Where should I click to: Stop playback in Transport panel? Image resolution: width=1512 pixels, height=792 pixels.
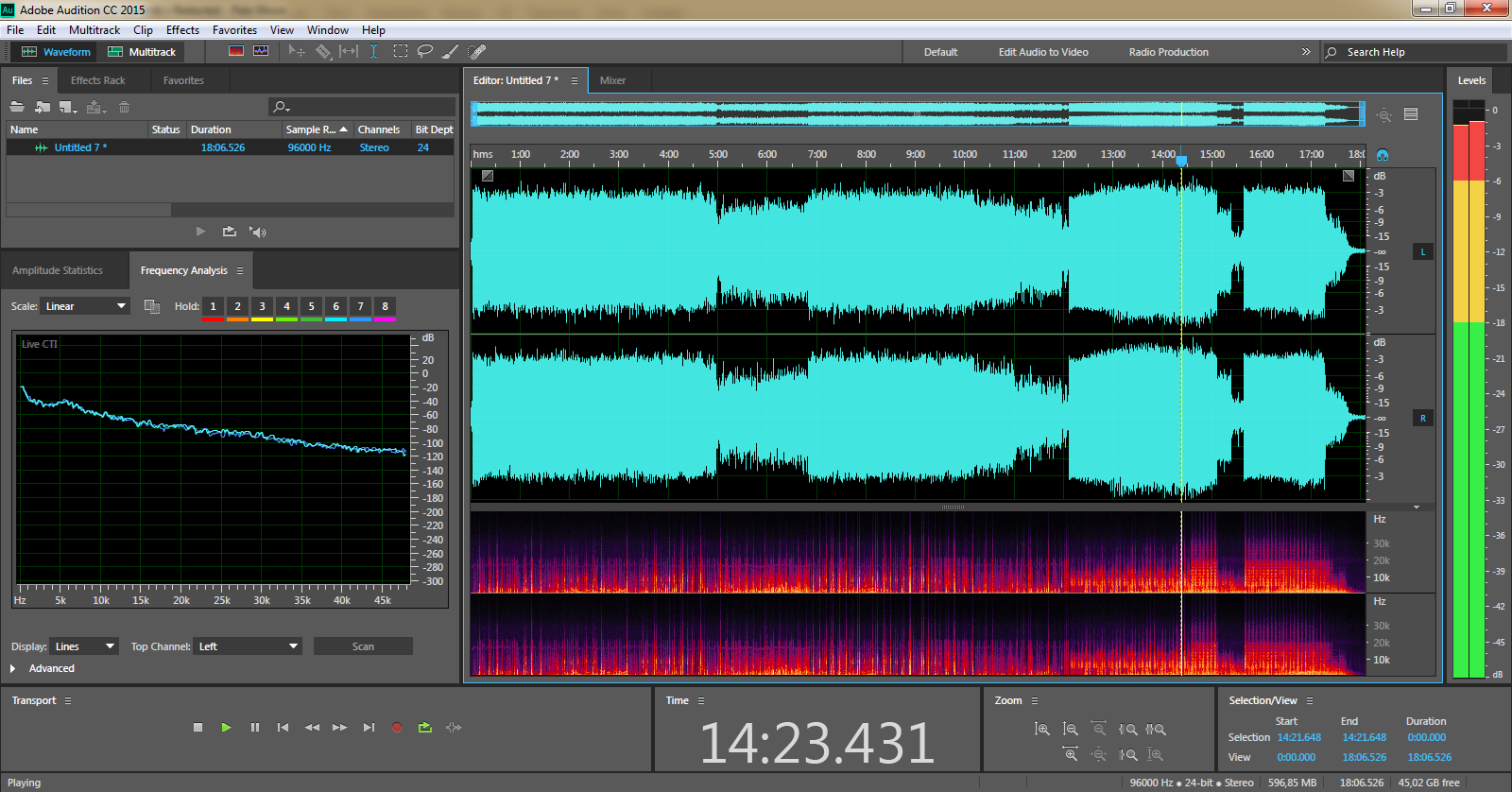click(198, 727)
